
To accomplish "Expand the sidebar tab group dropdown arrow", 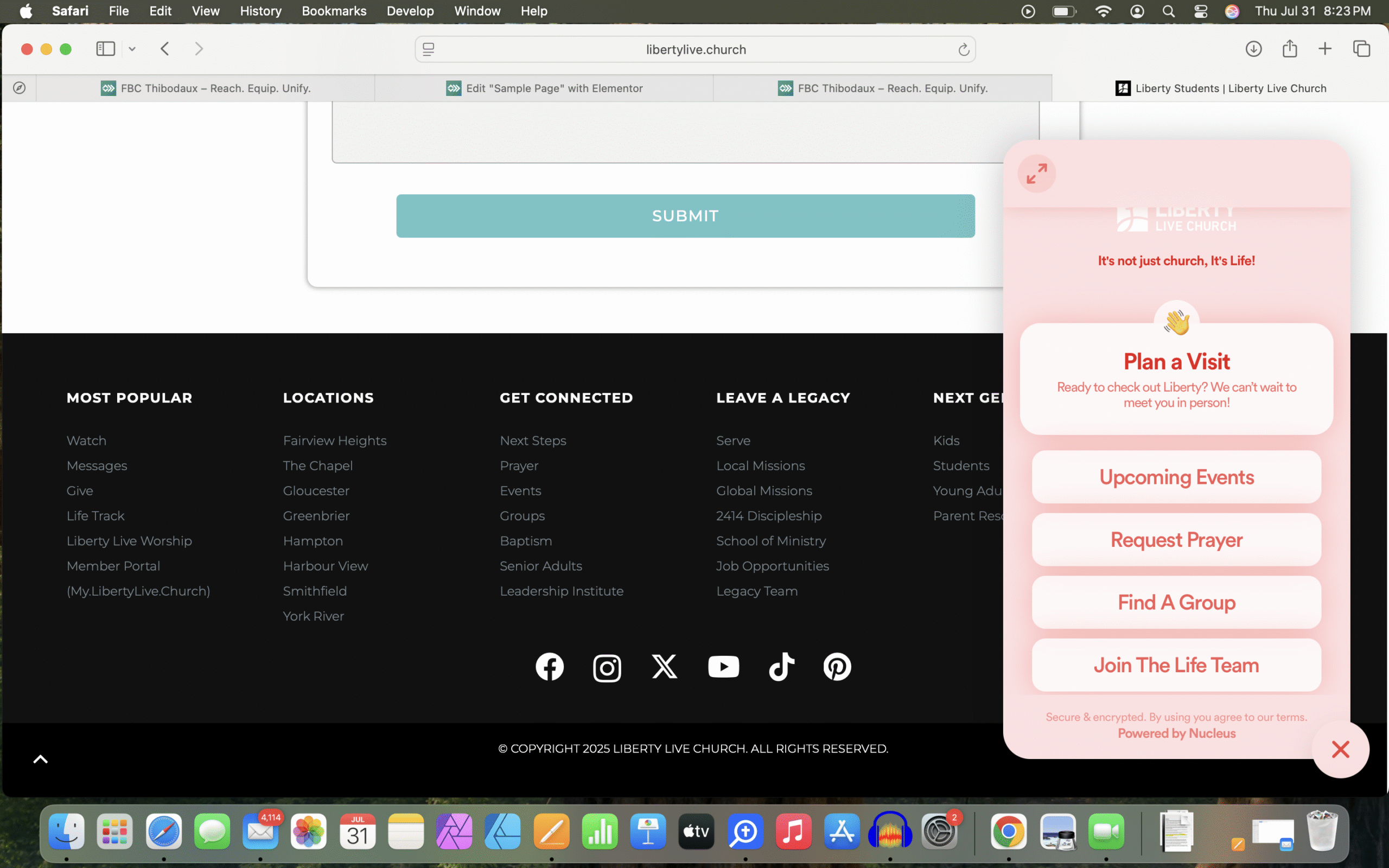I will [132, 49].
